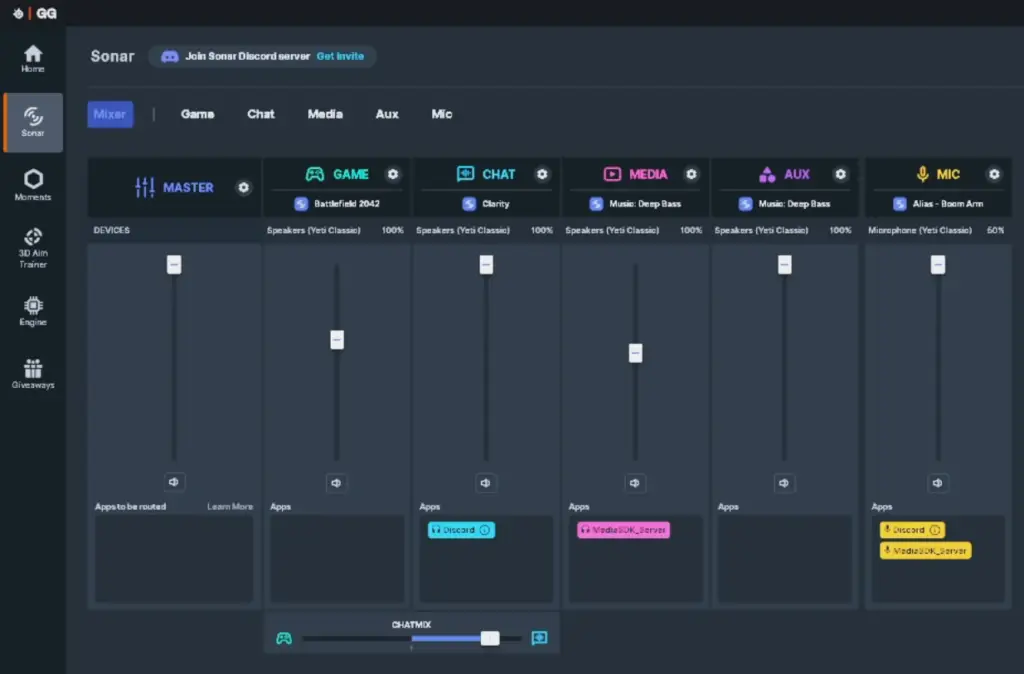The height and width of the screenshot is (674, 1024).
Task: Open Media channel settings gear
Action: 691,174
